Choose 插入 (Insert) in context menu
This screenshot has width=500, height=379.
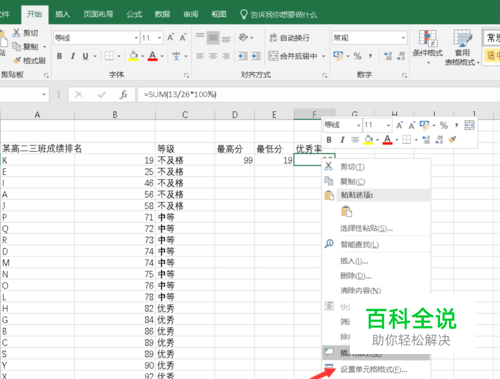coord(376,261)
